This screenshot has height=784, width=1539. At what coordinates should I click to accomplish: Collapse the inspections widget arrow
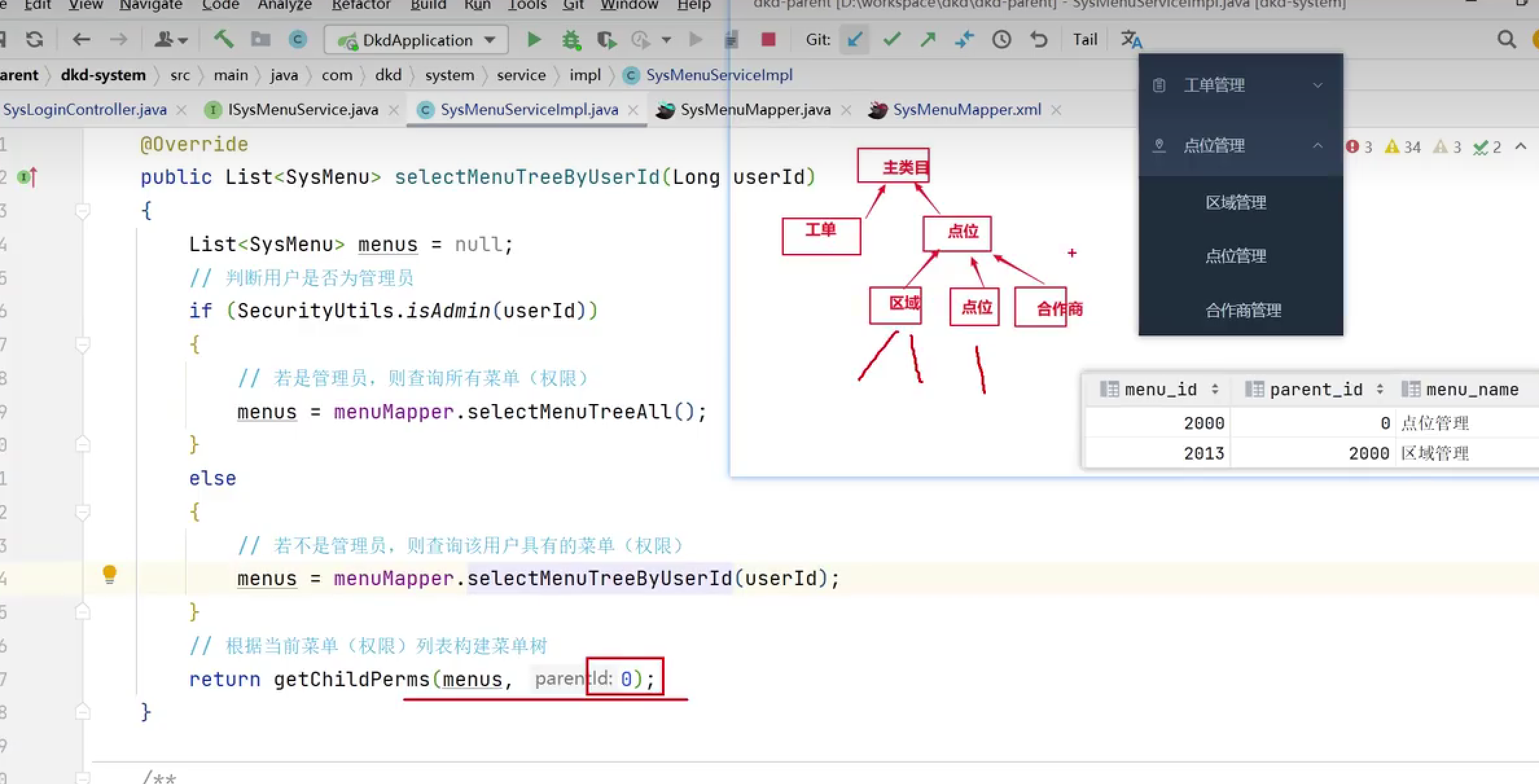pyautogui.click(x=1521, y=147)
